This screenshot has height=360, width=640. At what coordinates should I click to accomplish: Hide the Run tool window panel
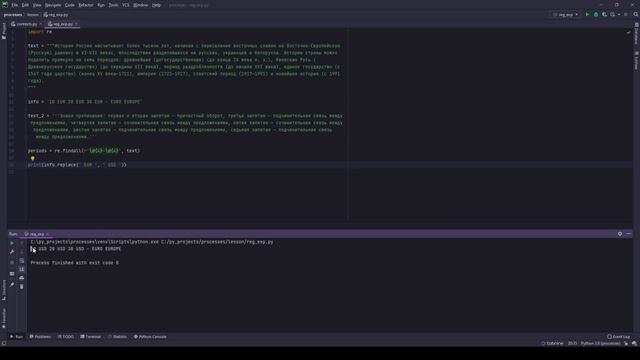pos(629,234)
